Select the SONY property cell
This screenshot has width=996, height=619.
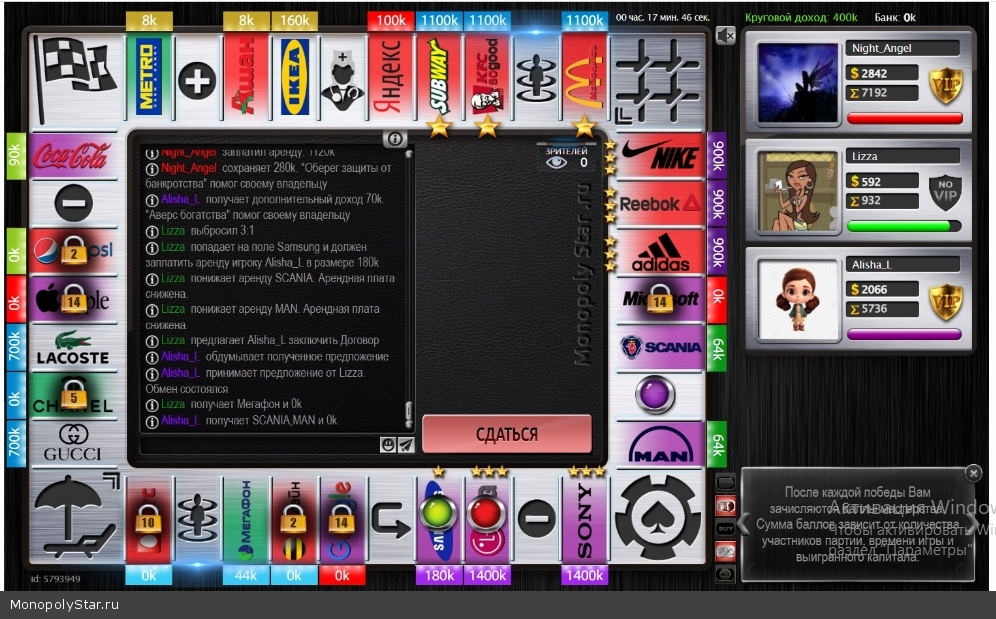point(585,519)
